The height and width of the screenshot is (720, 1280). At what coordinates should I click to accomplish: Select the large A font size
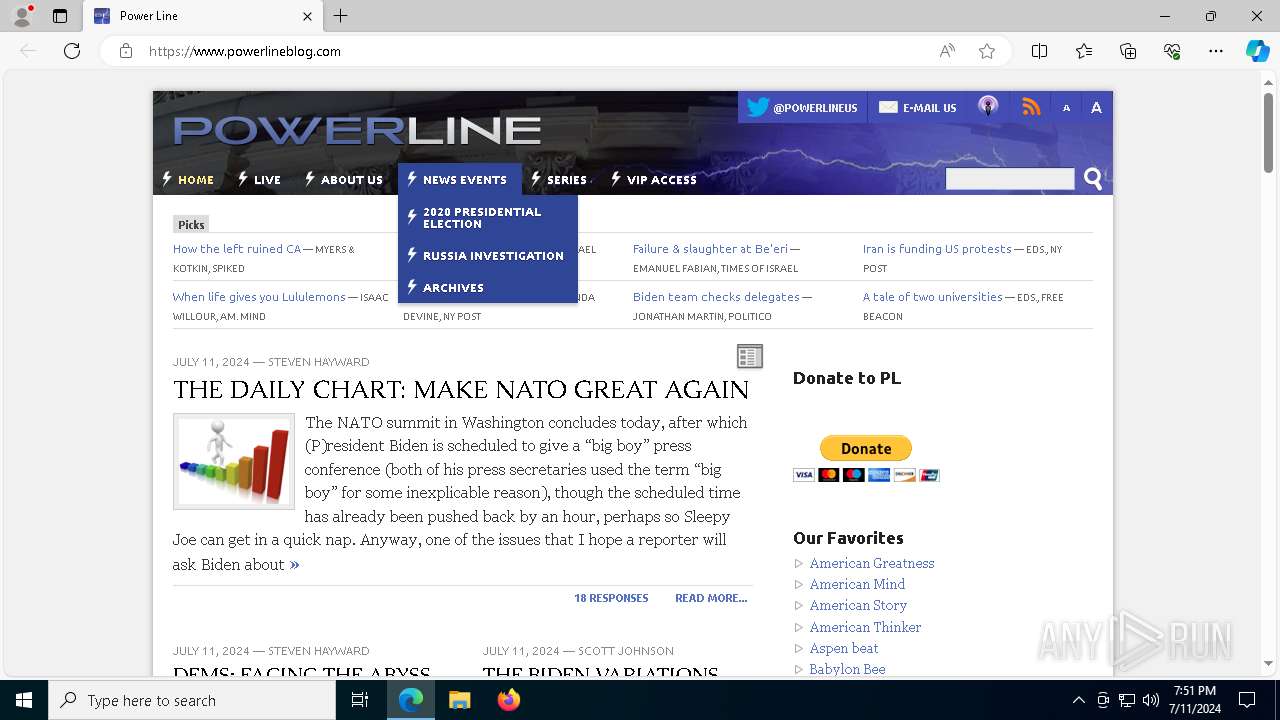tap(1096, 107)
